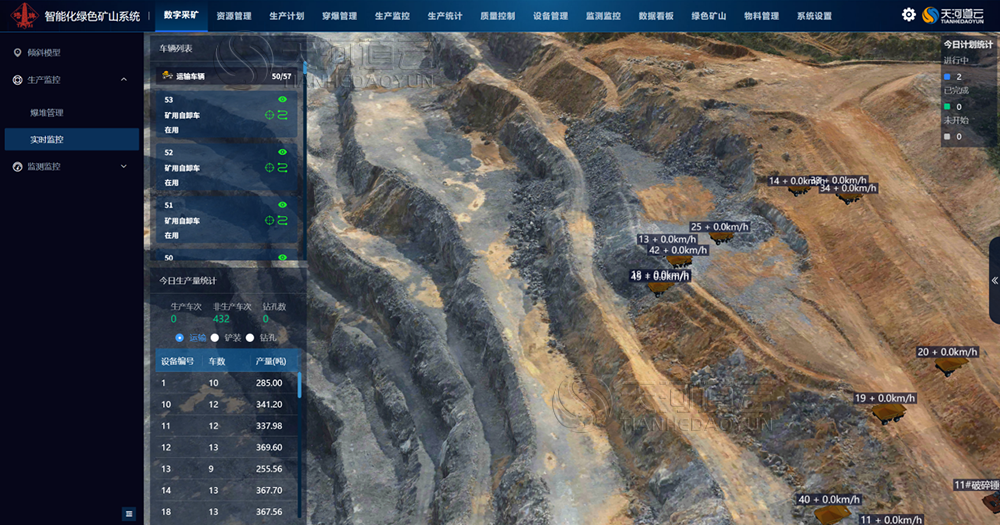Image resolution: width=1000 pixels, height=525 pixels.
Task: Click the sidebar collapse menu icon at the bottom
Action: pos(129,514)
